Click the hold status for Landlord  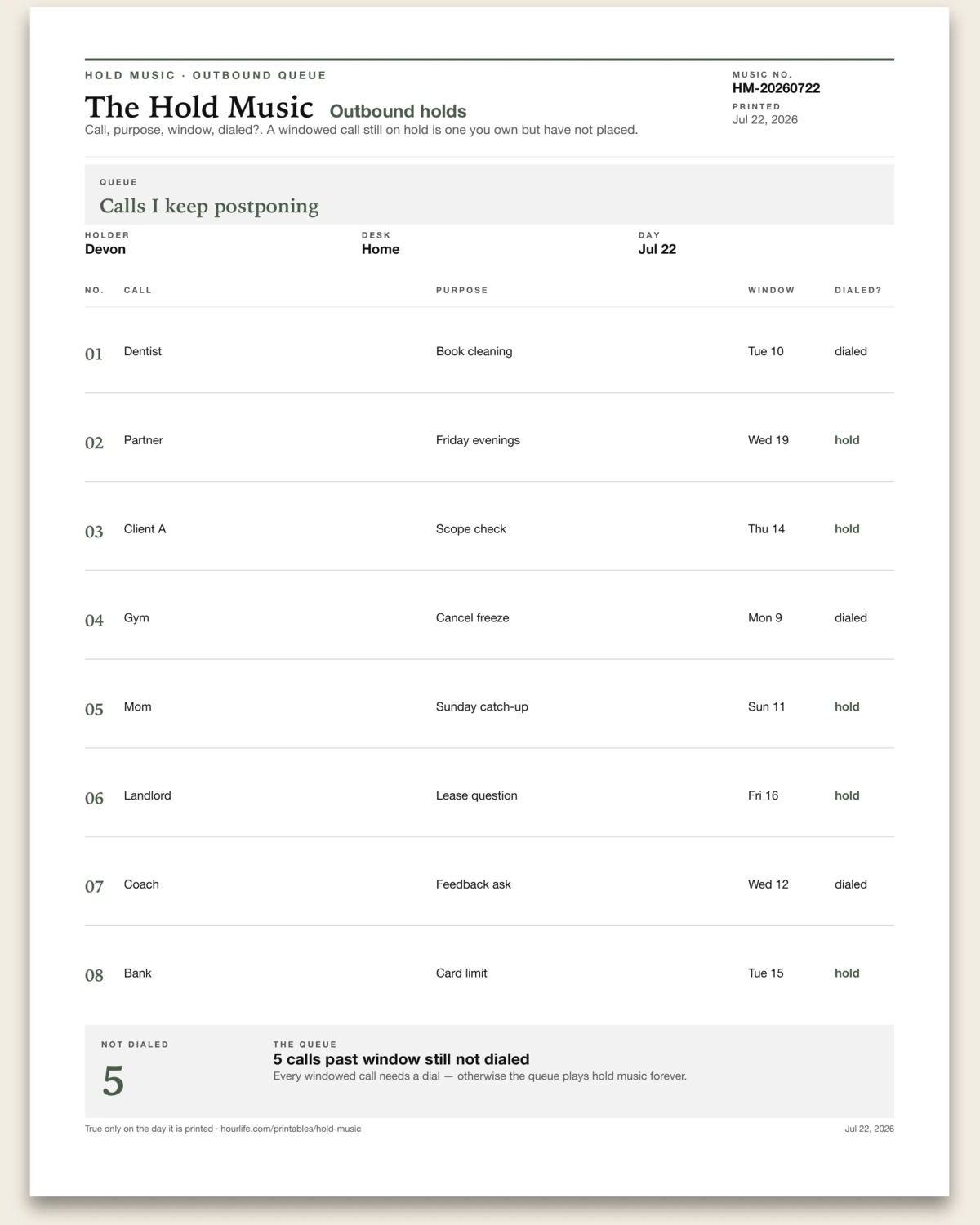point(847,795)
